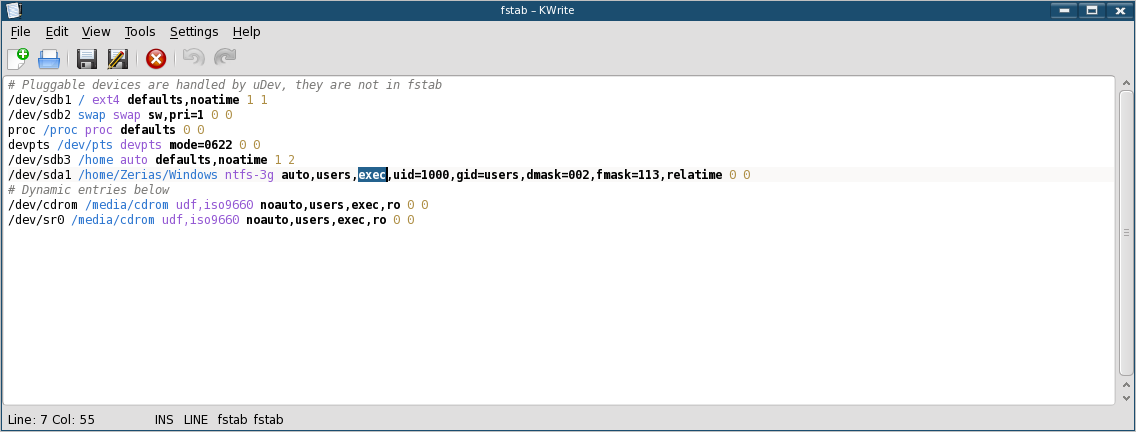Maximize the KWrite window

[1091, 10]
